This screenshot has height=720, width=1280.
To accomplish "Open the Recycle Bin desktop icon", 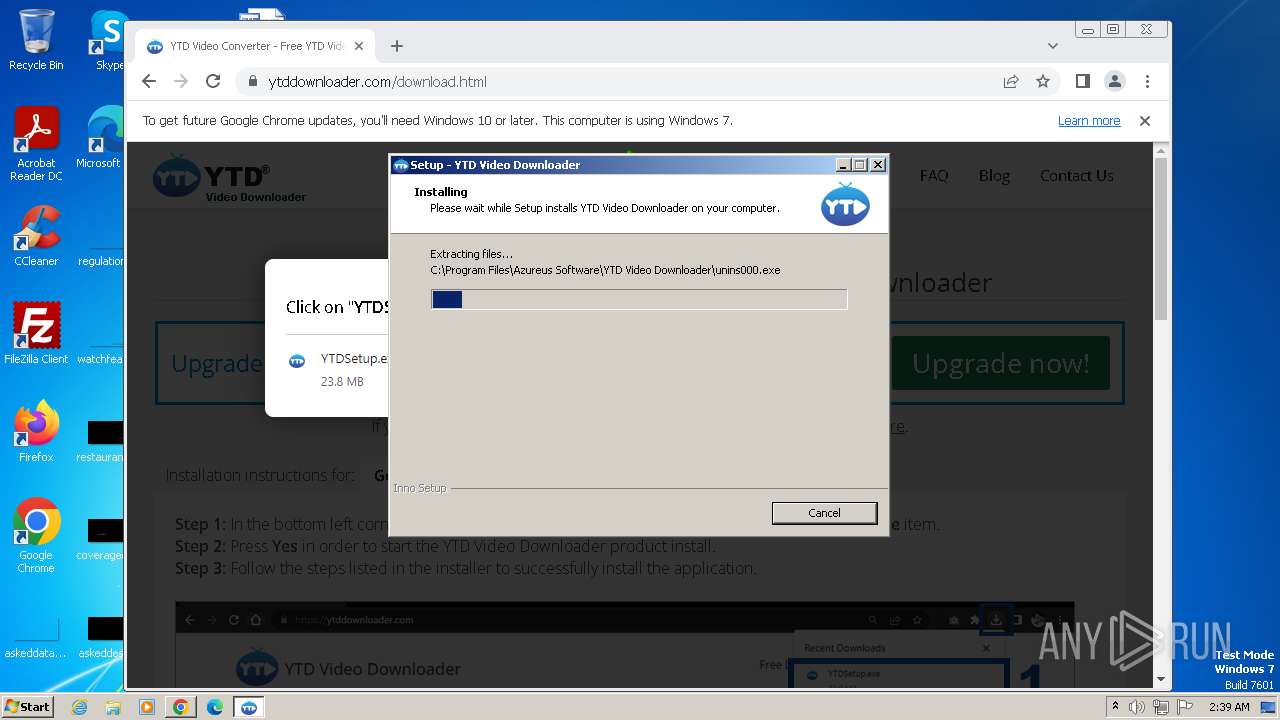I will tap(36, 40).
